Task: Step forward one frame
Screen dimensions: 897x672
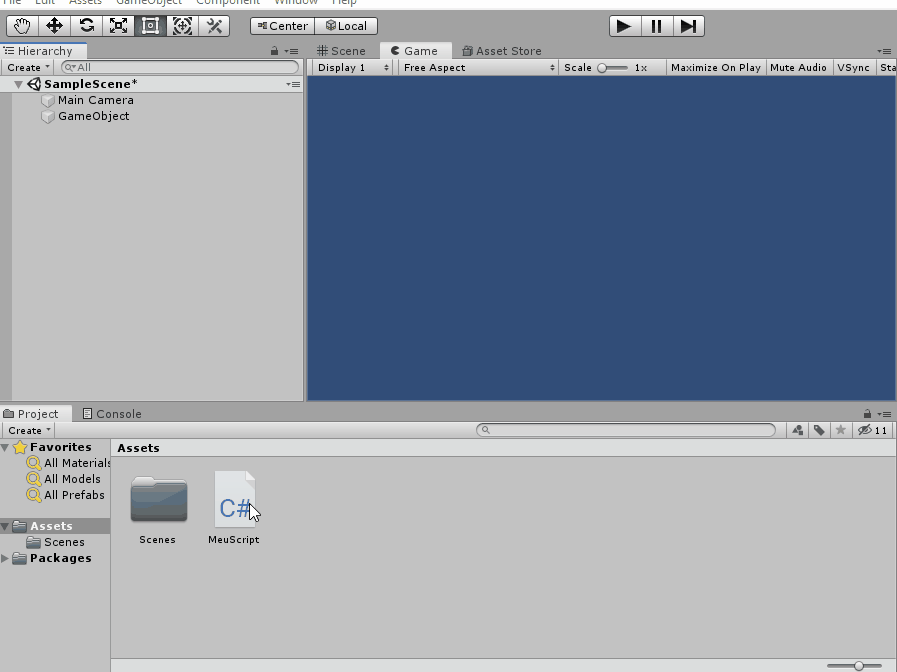Action: tap(688, 26)
